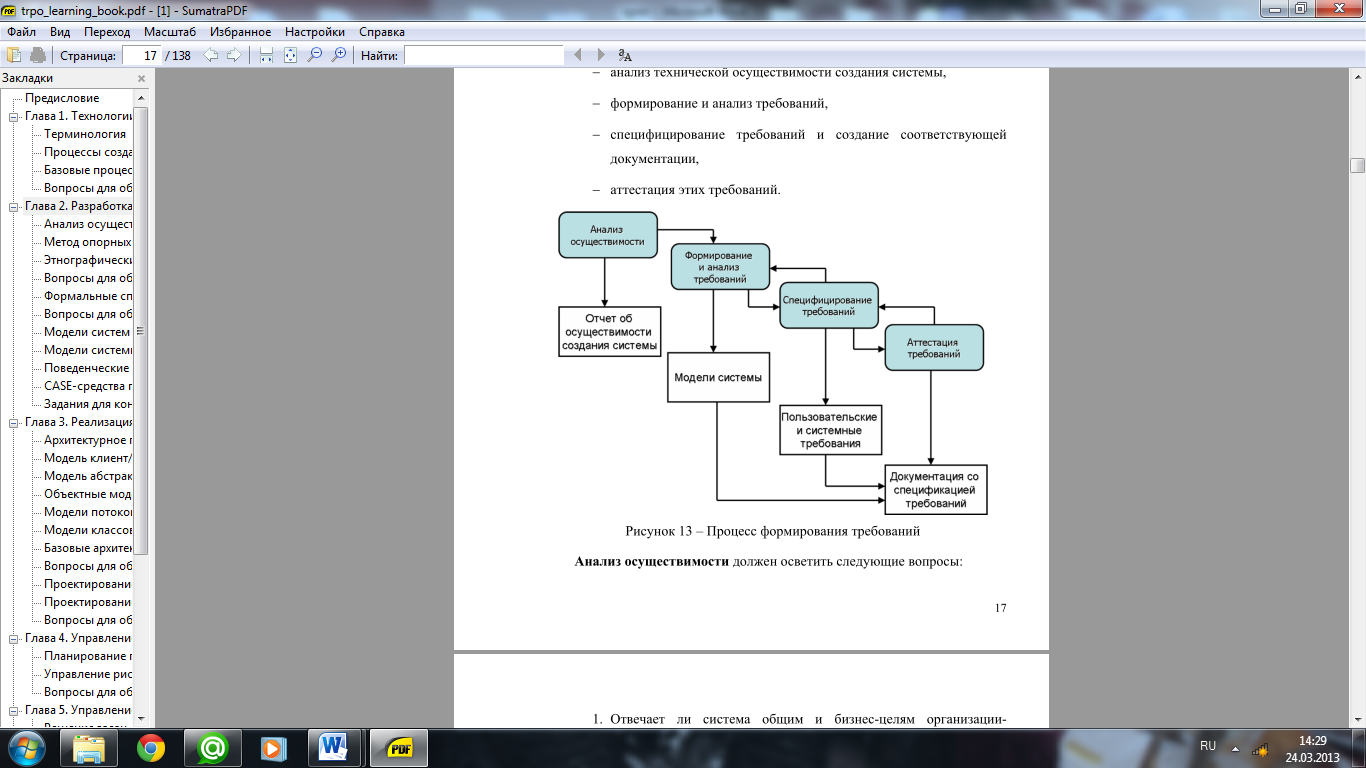Click the Zoom Out magnifier icon
Screen dimensions: 1366x768
tap(315, 55)
